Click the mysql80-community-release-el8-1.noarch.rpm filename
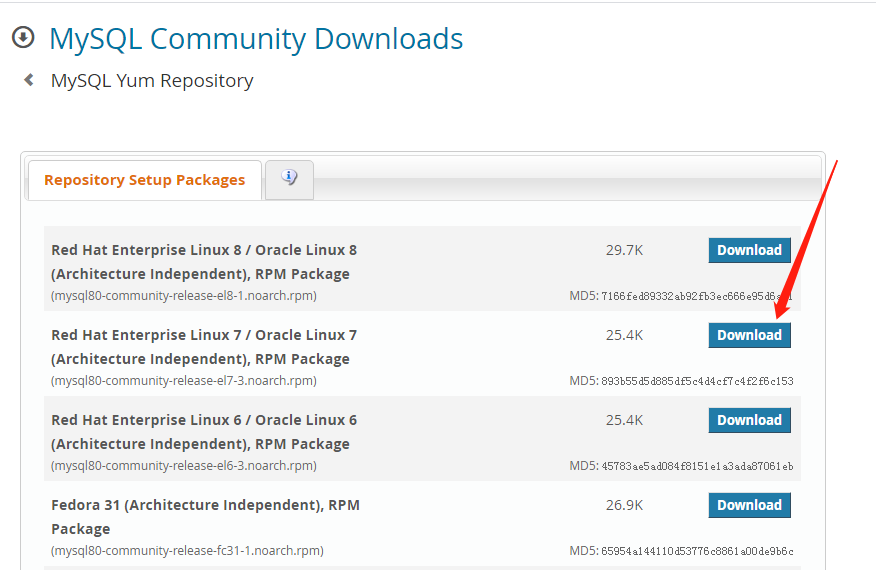This screenshot has height=570, width=876. [x=184, y=296]
